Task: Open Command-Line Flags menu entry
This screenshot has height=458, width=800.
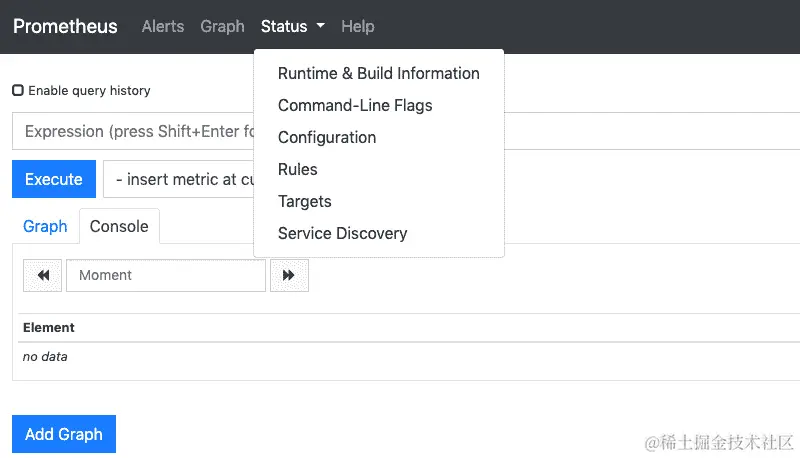Action: click(x=355, y=105)
